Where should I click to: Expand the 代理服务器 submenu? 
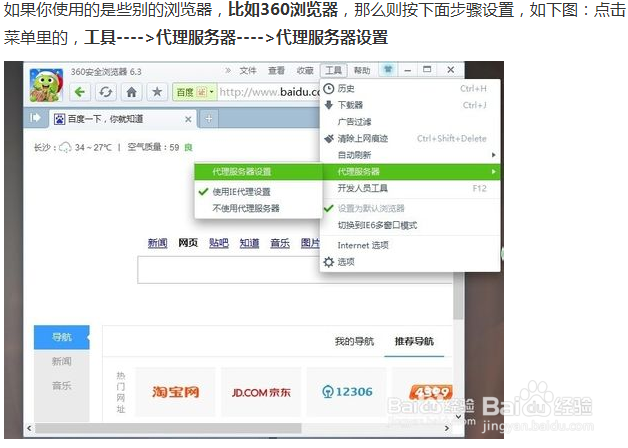pos(411,172)
